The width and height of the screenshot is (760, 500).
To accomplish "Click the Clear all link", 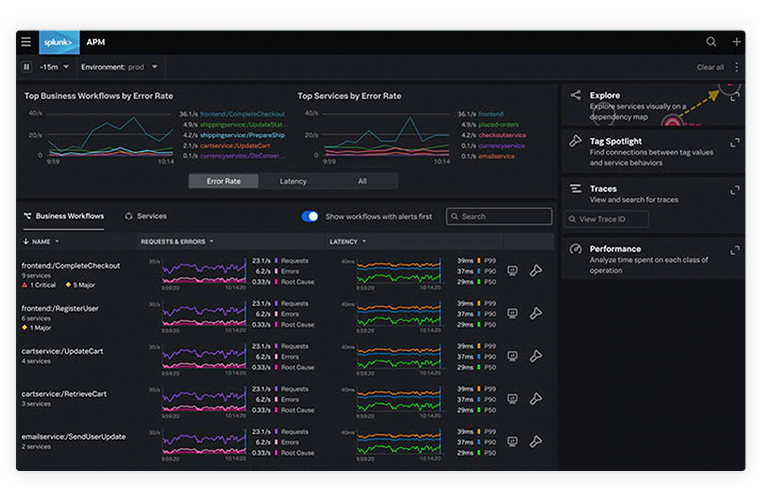I will [710, 67].
